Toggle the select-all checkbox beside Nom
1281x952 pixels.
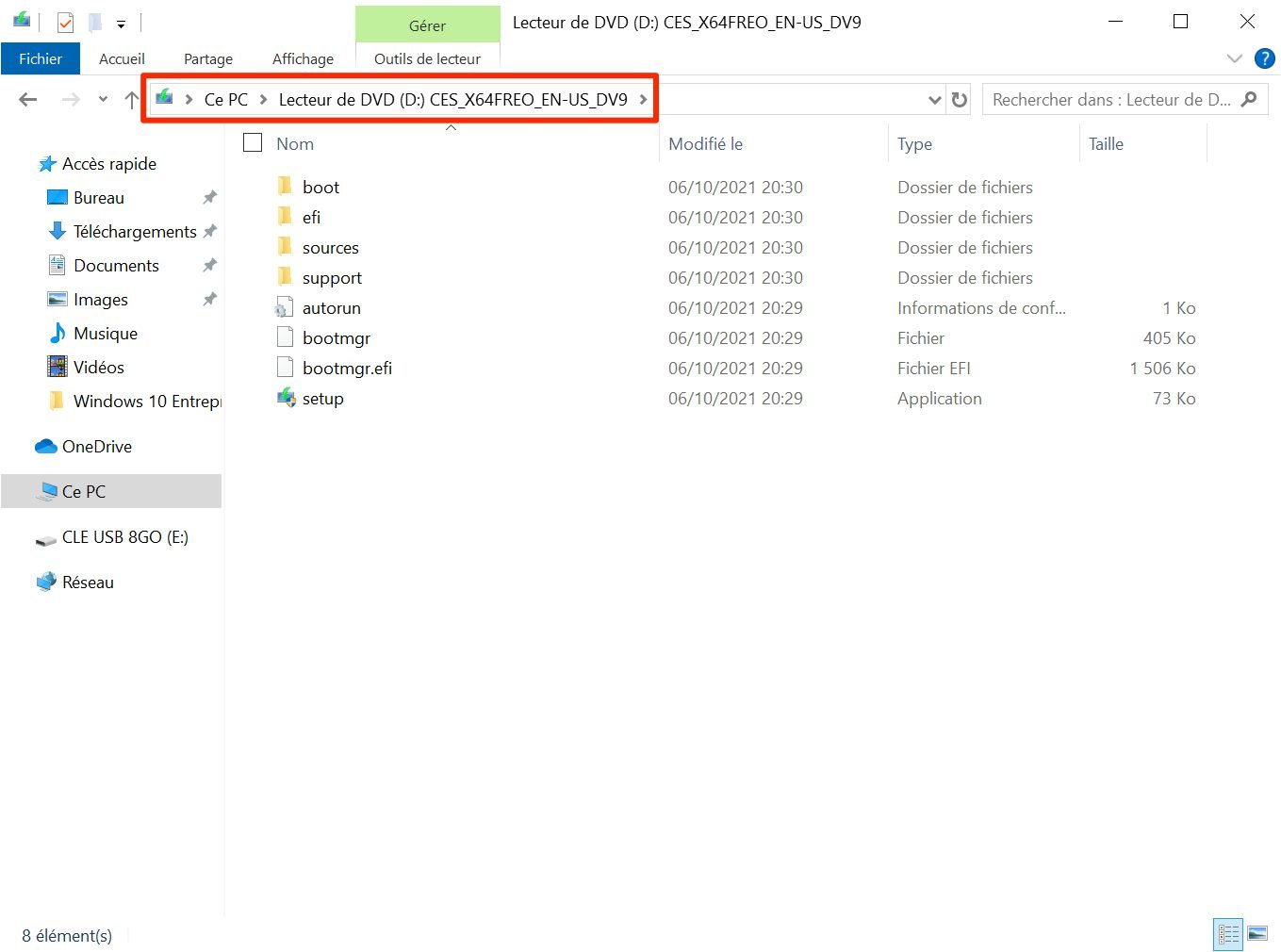253,143
